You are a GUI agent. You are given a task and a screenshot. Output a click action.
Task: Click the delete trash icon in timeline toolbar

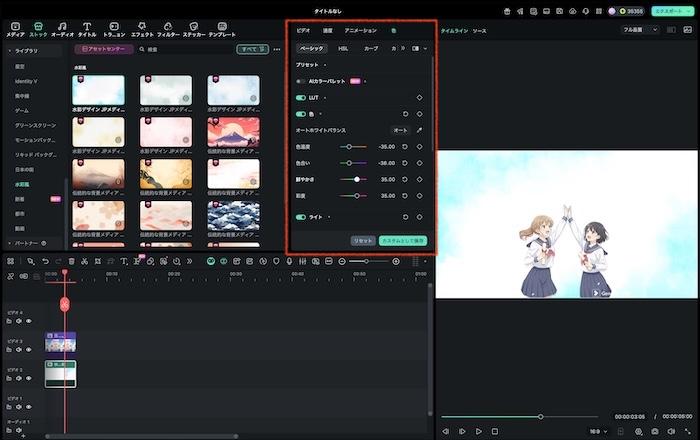pos(71,262)
